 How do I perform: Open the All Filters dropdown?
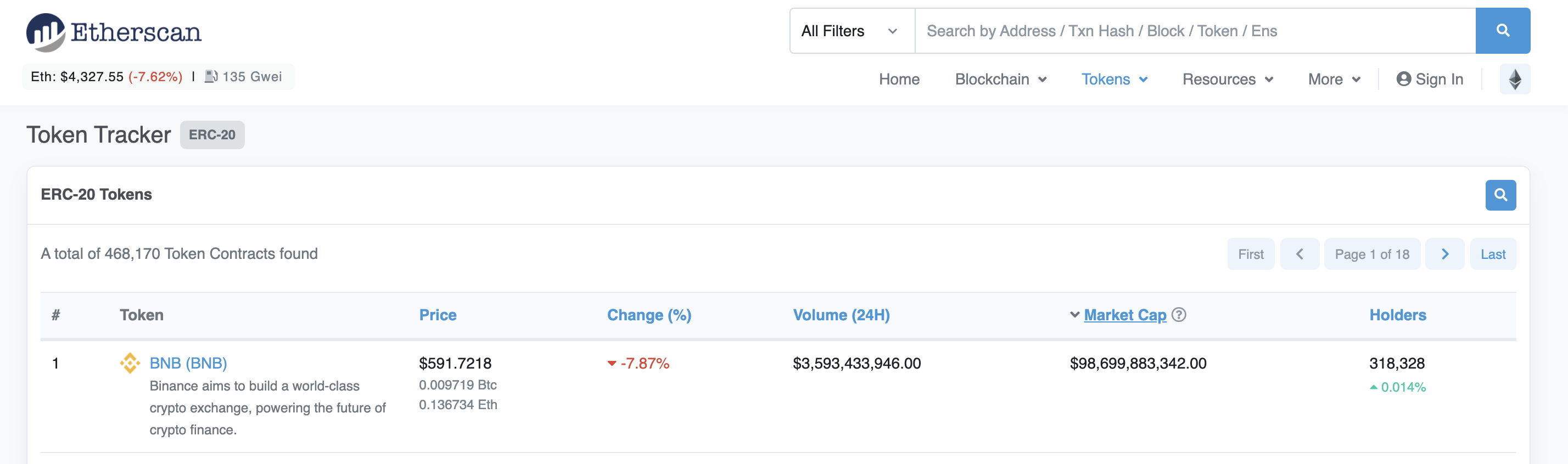click(852, 30)
